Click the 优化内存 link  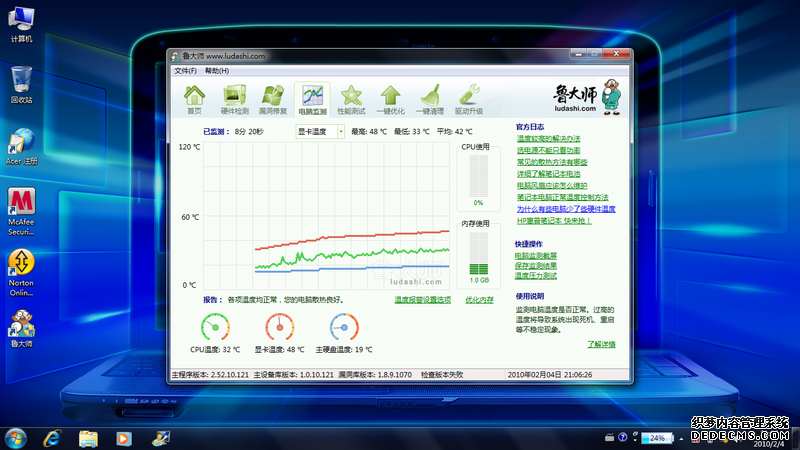(480, 300)
